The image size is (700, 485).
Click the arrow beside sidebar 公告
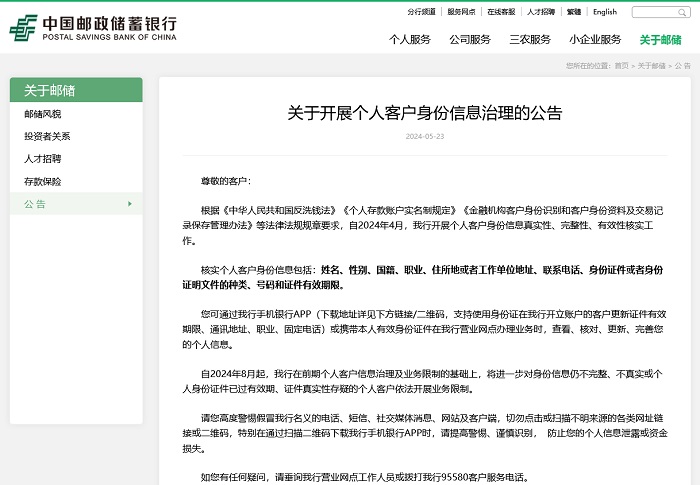click(130, 204)
